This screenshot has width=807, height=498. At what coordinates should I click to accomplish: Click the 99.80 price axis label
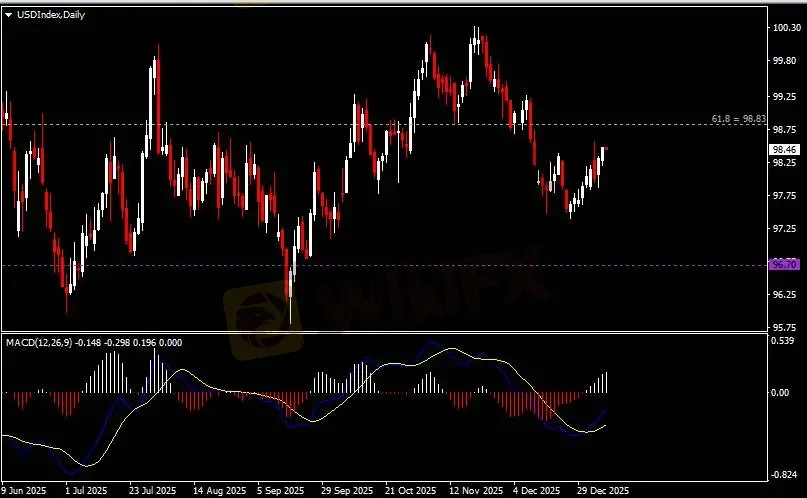(x=783, y=61)
